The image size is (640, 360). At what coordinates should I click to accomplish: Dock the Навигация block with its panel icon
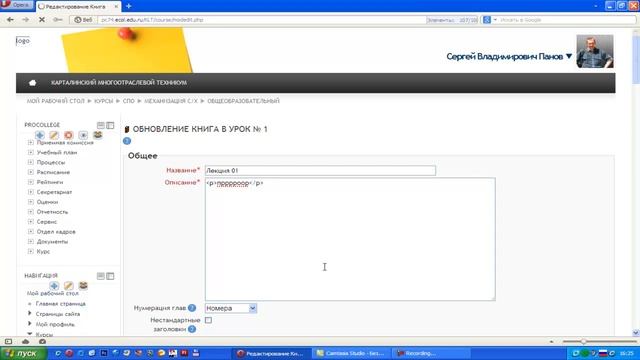pos(110,276)
